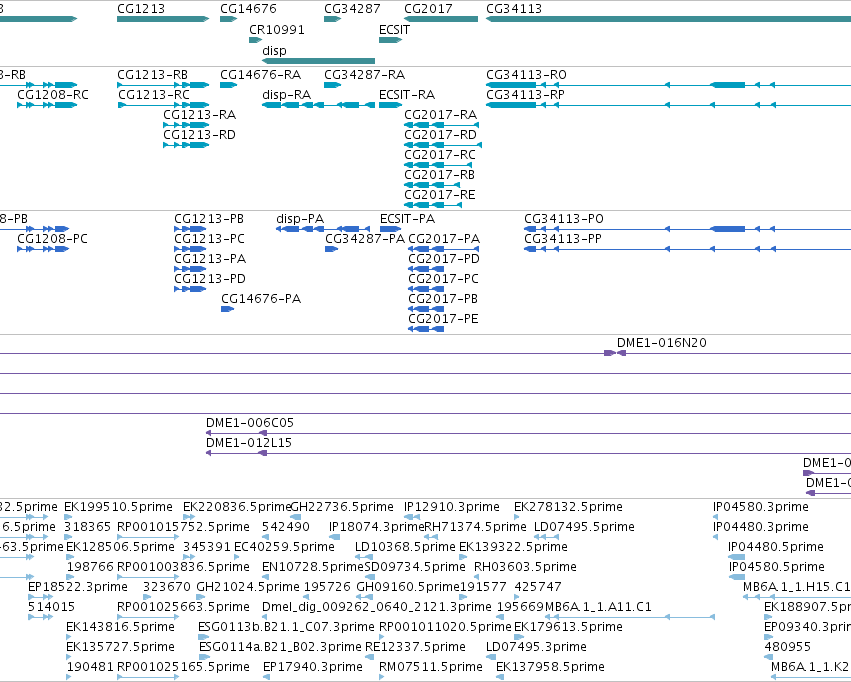Click the CG14676 gene label
The image size is (851, 682).
[x=248, y=9]
